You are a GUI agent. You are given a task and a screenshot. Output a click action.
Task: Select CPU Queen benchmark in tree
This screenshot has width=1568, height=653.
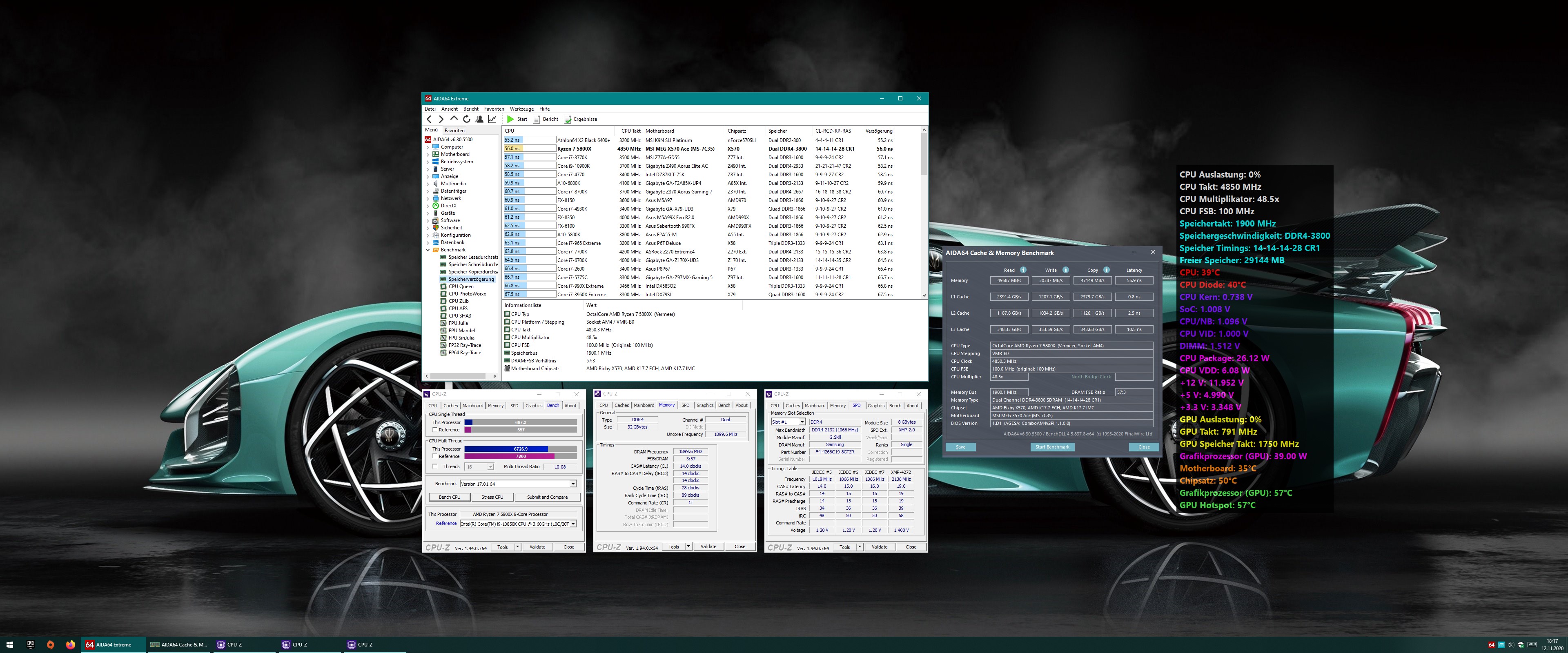pyautogui.click(x=457, y=287)
